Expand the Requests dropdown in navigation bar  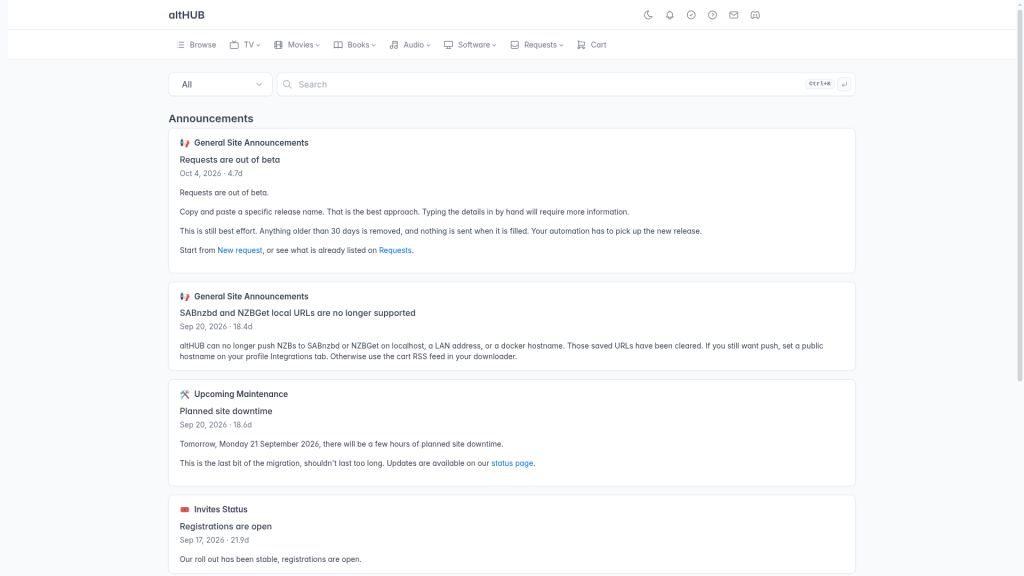537,45
